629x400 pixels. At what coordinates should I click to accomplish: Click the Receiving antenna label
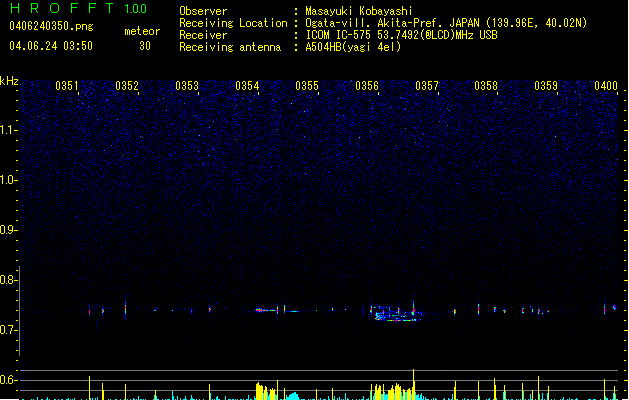coord(230,47)
